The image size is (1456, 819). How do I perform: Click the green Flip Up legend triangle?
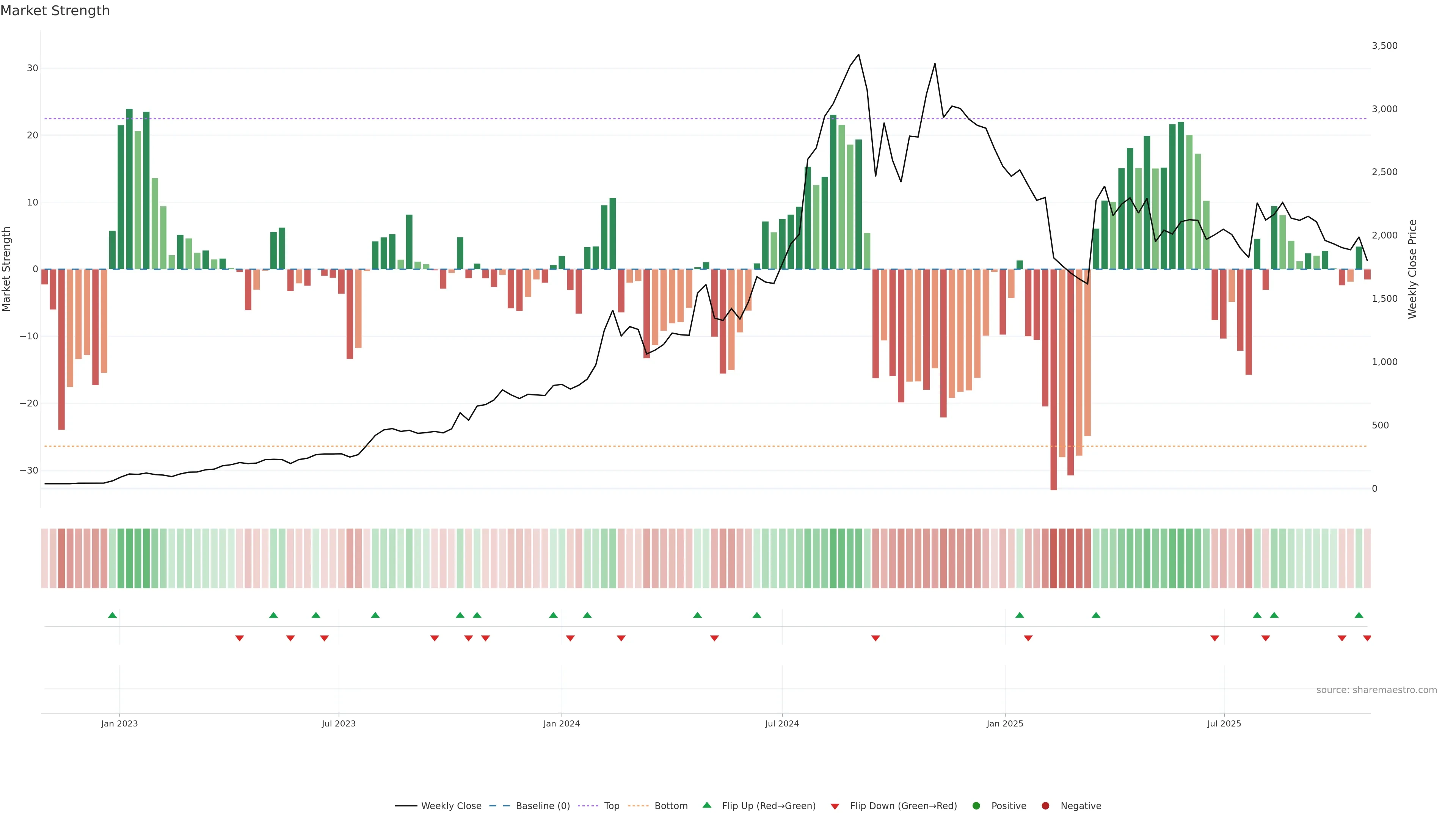pyautogui.click(x=706, y=805)
